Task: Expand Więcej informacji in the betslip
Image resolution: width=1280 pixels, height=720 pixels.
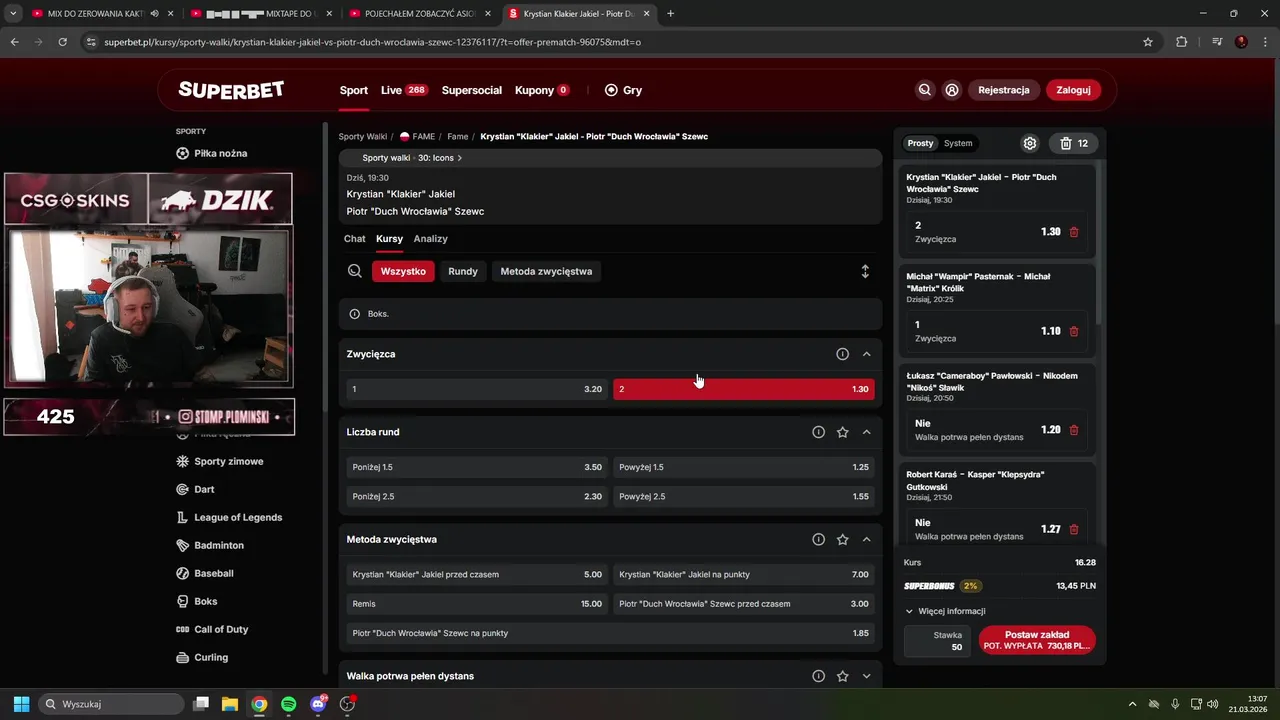Action: [x=945, y=611]
